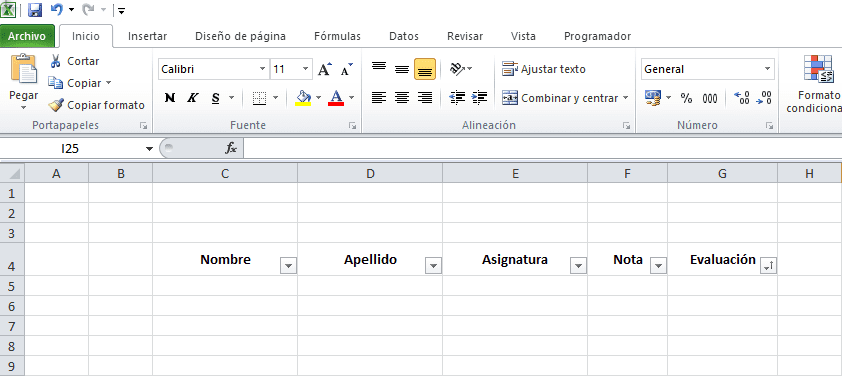The width and height of the screenshot is (842, 376).
Task: Expand the Pegar options arrow
Action: coord(24,107)
